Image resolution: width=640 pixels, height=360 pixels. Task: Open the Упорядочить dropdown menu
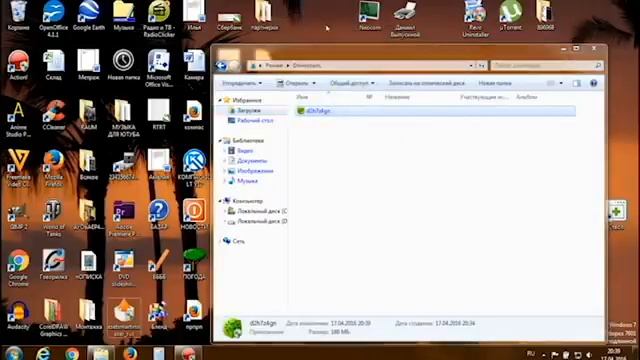pyautogui.click(x=242, y=83)
